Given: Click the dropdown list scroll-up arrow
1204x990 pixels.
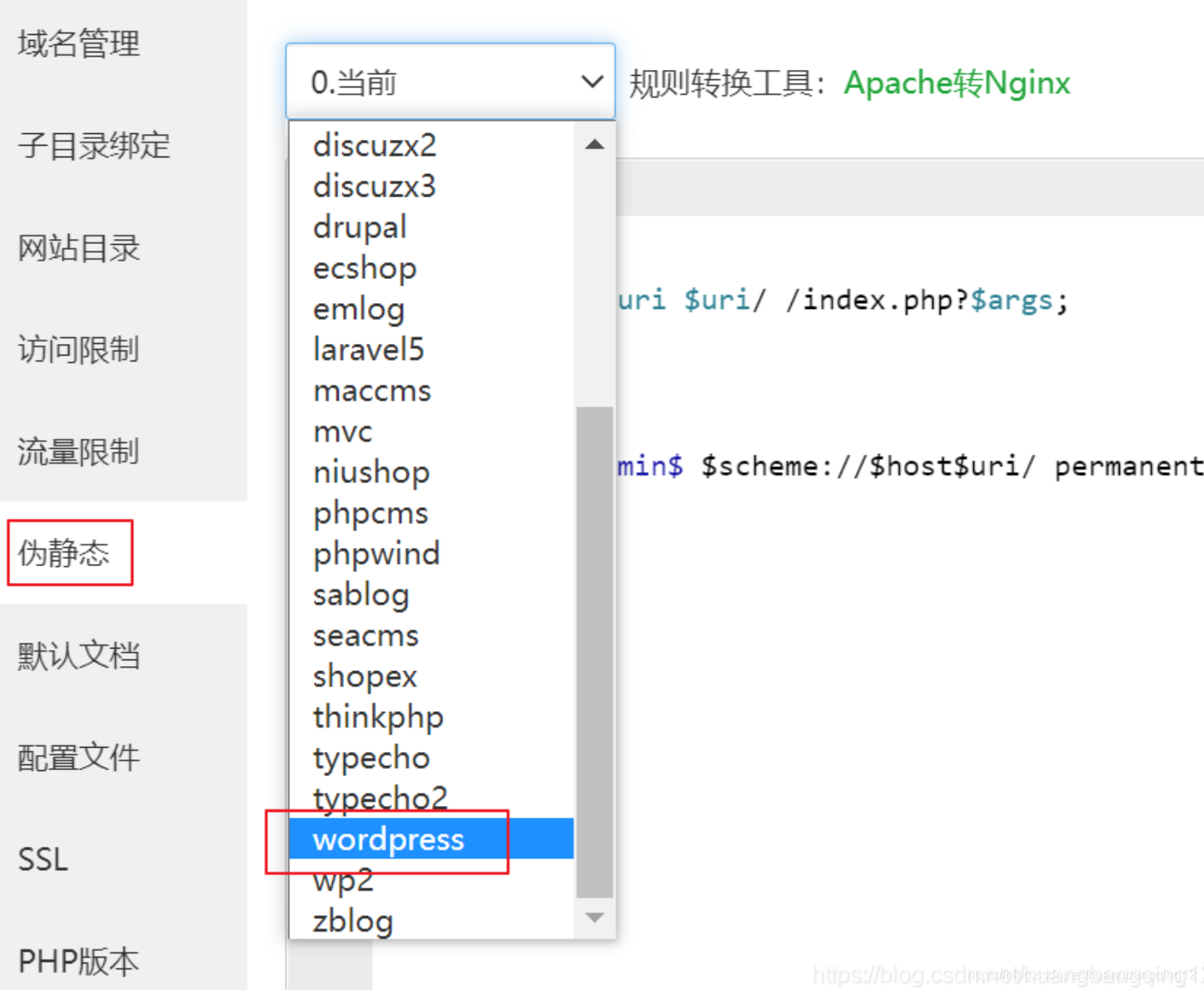Looking at the screenshot, I should pyautogui.click(x=595, y=145).
